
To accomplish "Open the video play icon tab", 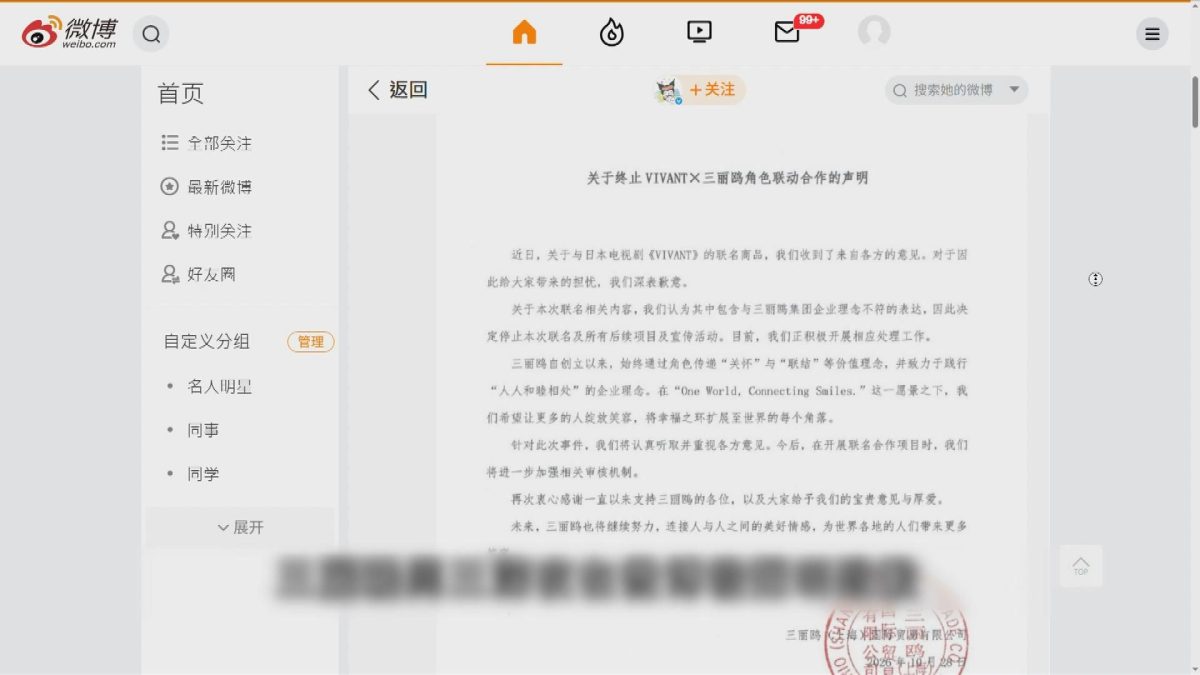I will pos(699,32).
